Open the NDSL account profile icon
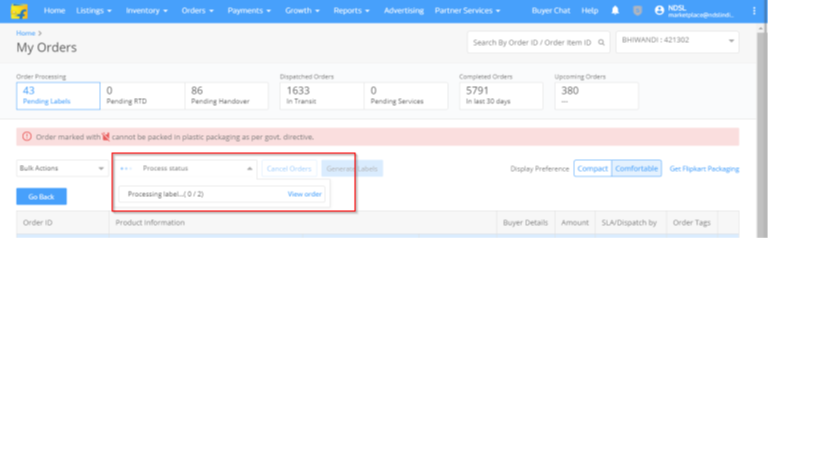The width and height of the screenshot is (819, 460). pos(659,10)
